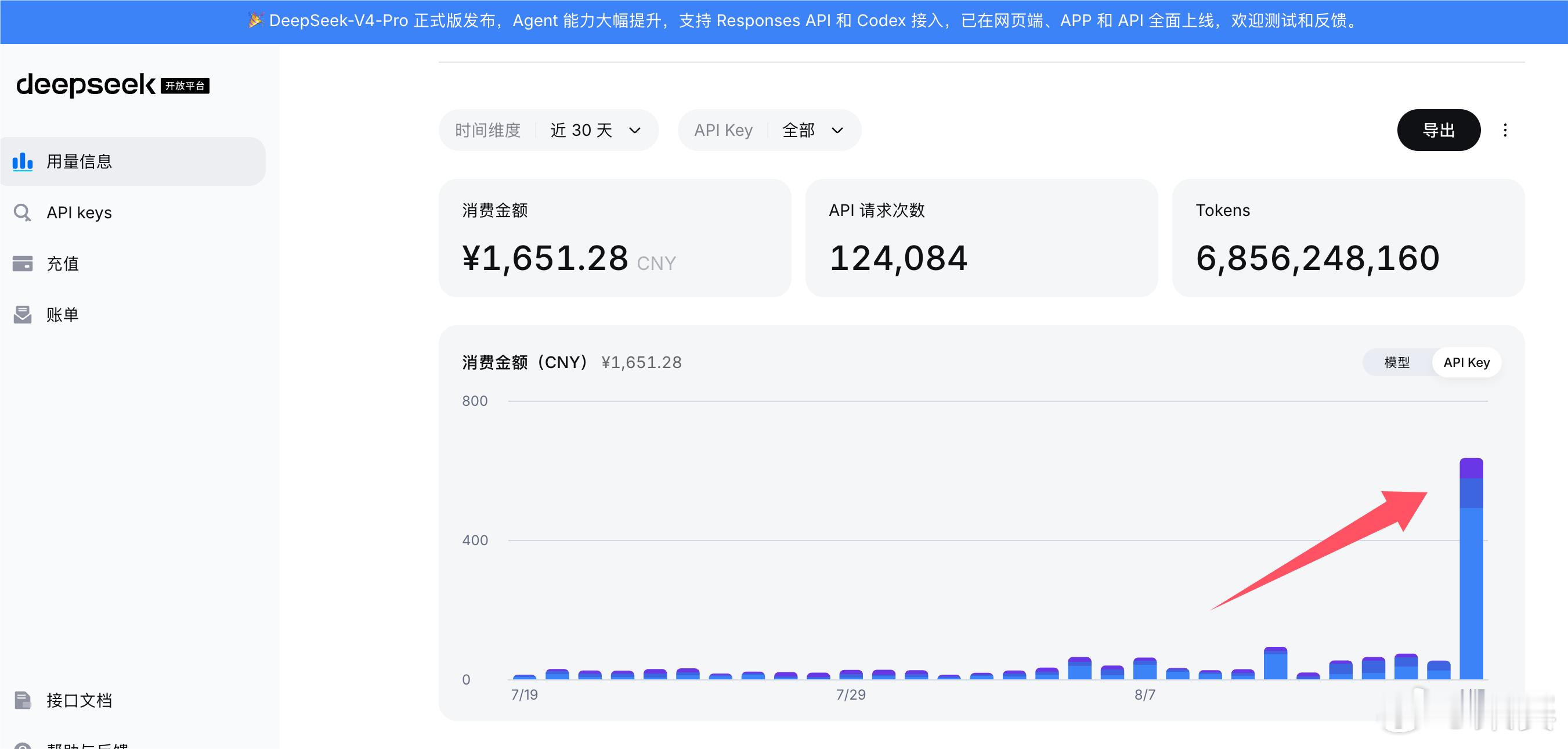Expand the API Key 全部 dropdown
This screenshot has height=749, width=1568.
click(x=769, y=130)
